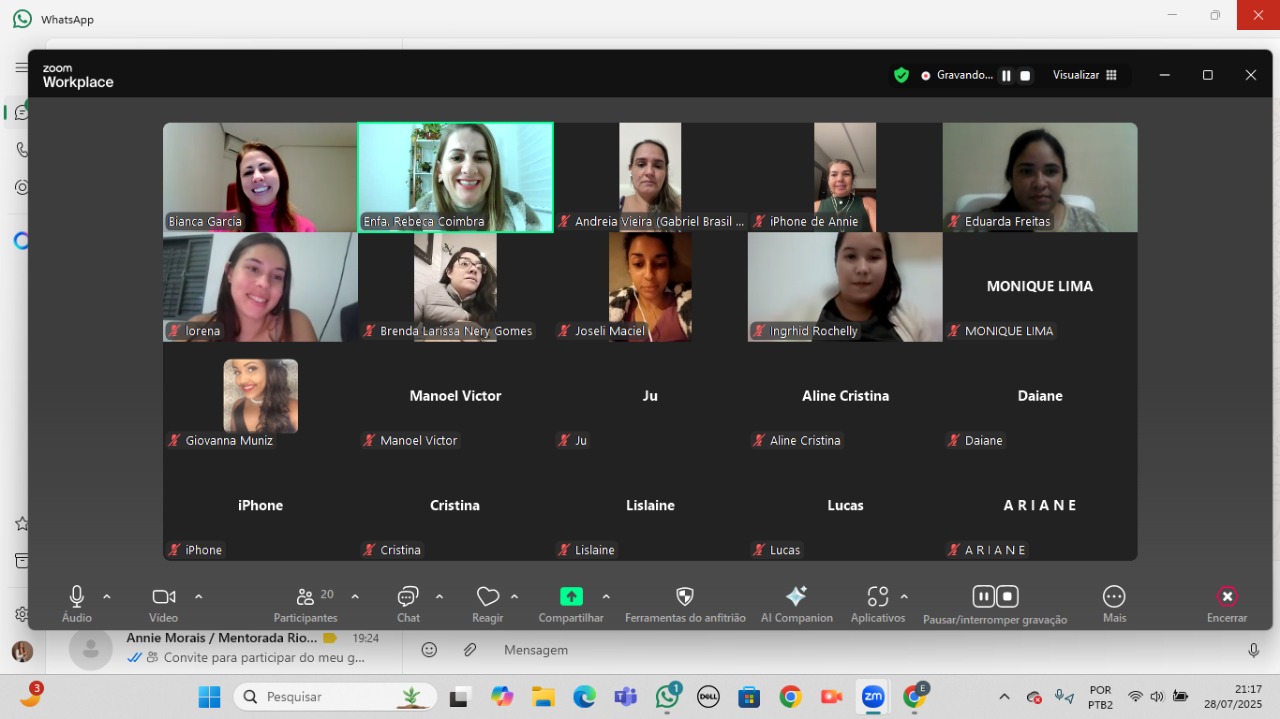Click the green Compartilhar share-screen icon
Screen dimensions: 1280x719
[x=571, y=596]
